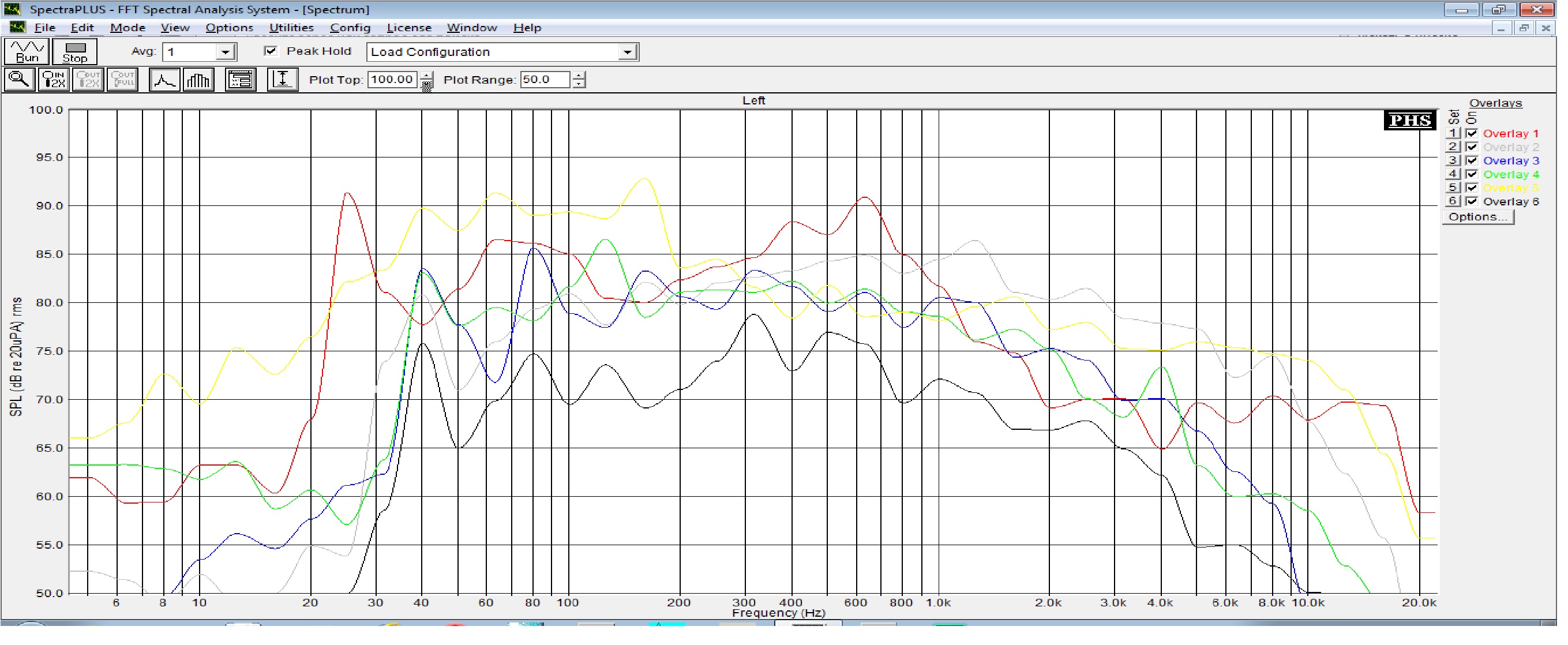1568x645 pixels.
Task: Toggle Overlay 1 visibility checkbox
Action: coord(1471,133)
